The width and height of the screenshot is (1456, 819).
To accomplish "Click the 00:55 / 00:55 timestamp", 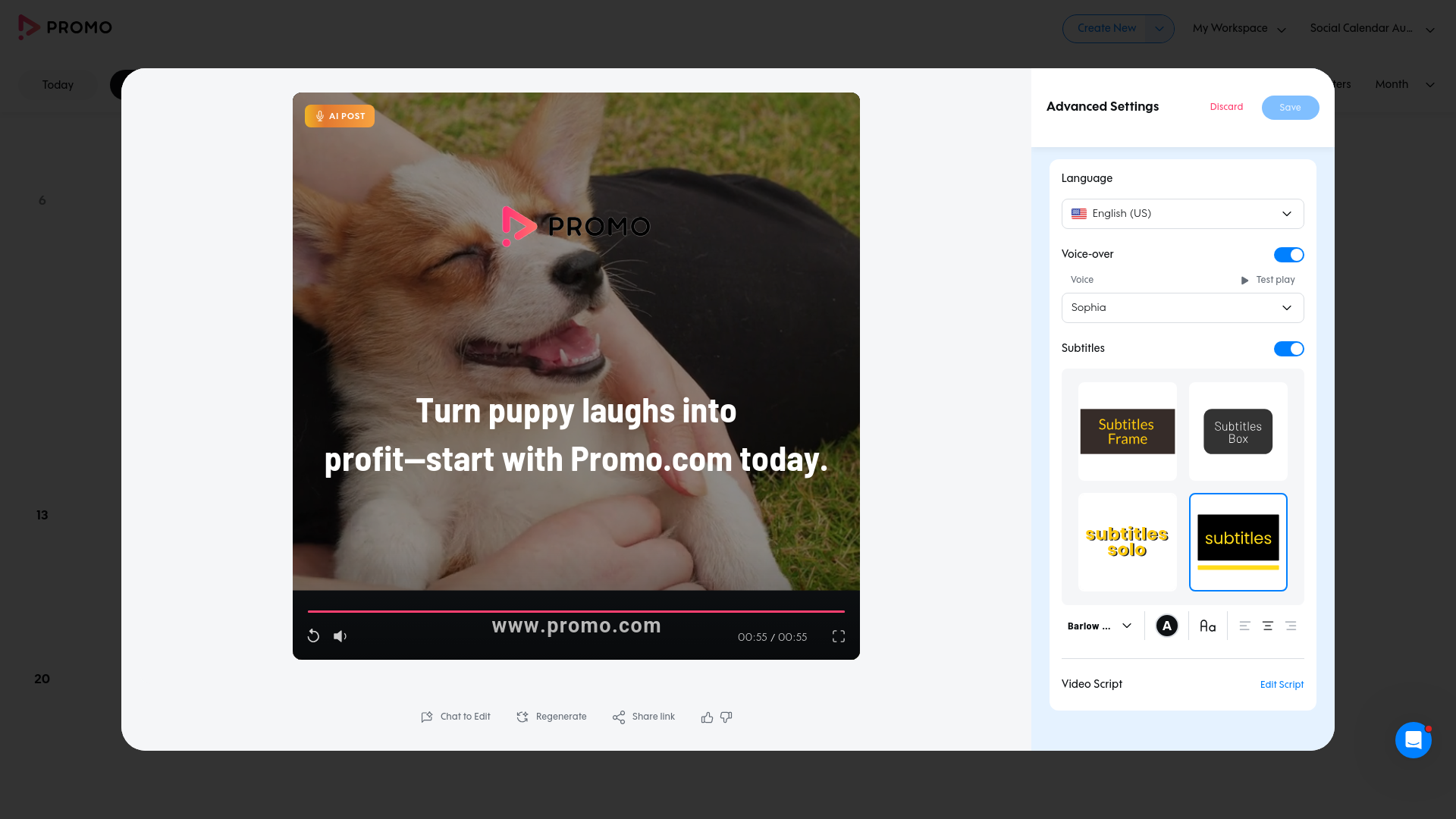I will [773, 637].
